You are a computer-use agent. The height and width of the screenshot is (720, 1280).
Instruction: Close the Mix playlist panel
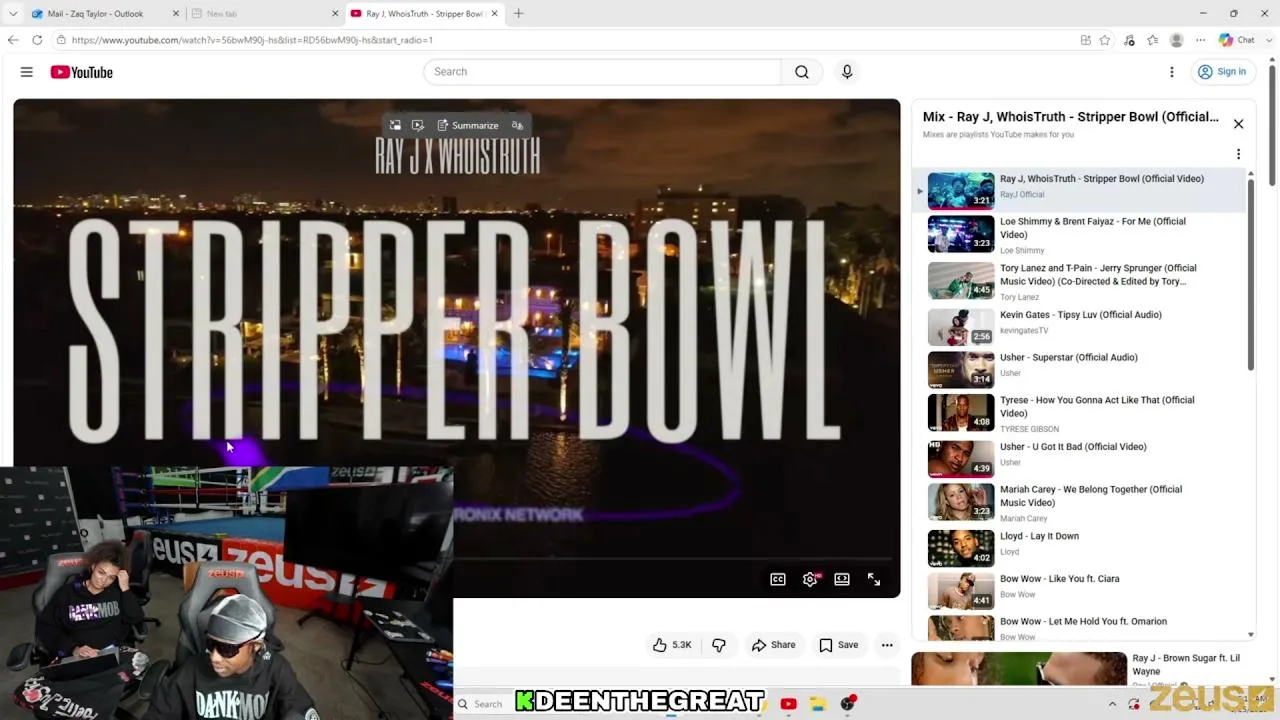point(1238,124)
